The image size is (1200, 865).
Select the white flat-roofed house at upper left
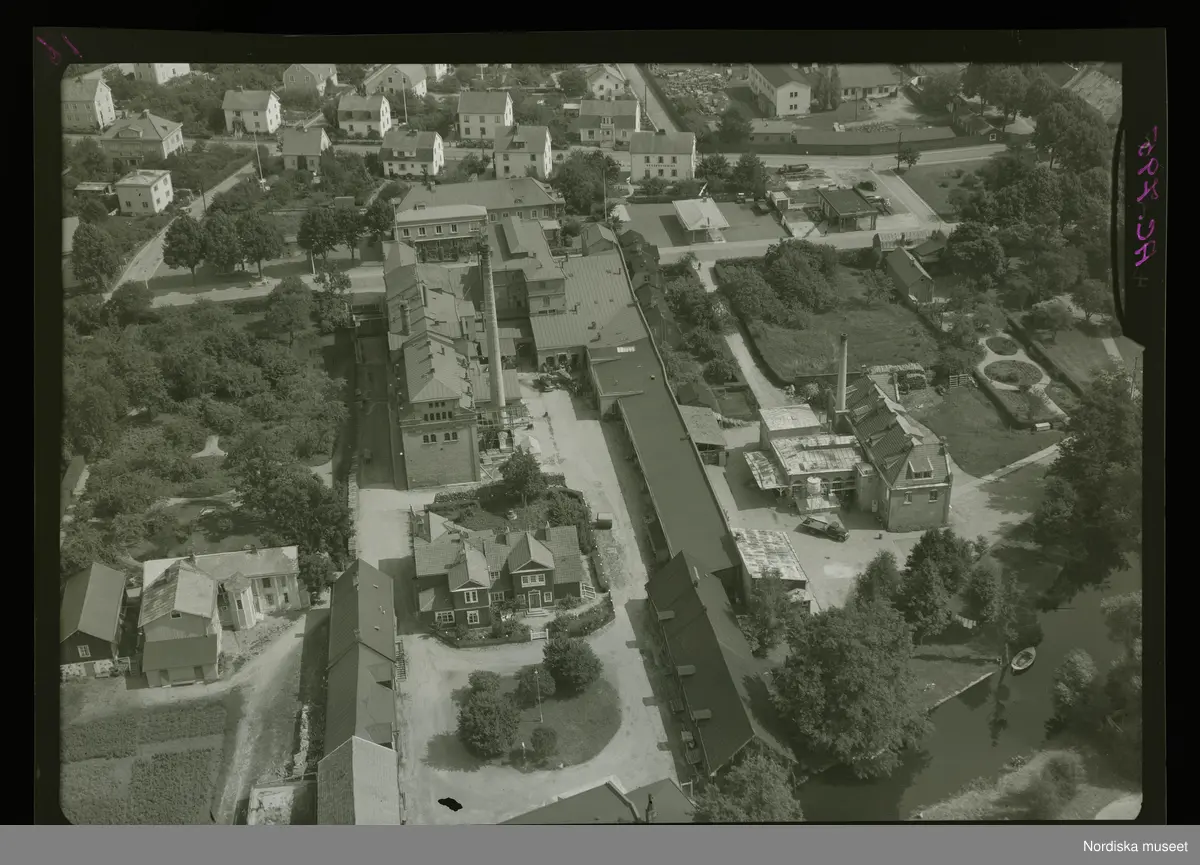tap(144, 191)
